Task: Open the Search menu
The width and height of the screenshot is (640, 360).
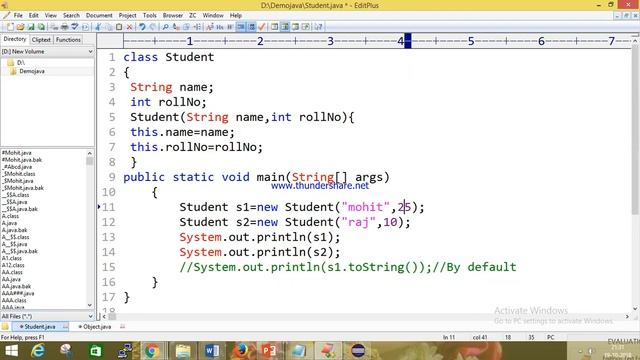Action: [x=71, y=16]
